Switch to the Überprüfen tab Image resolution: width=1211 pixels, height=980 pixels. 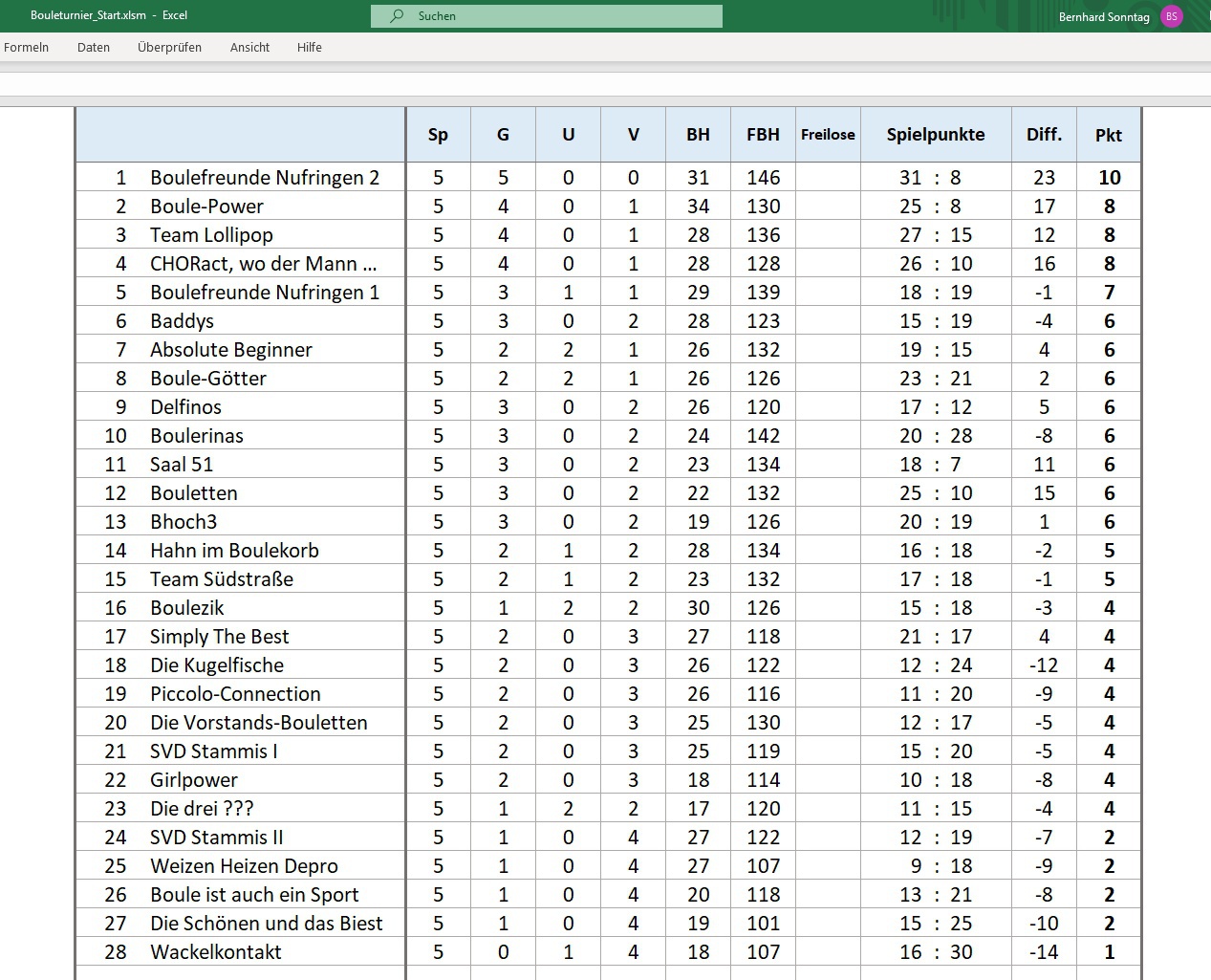169,47
